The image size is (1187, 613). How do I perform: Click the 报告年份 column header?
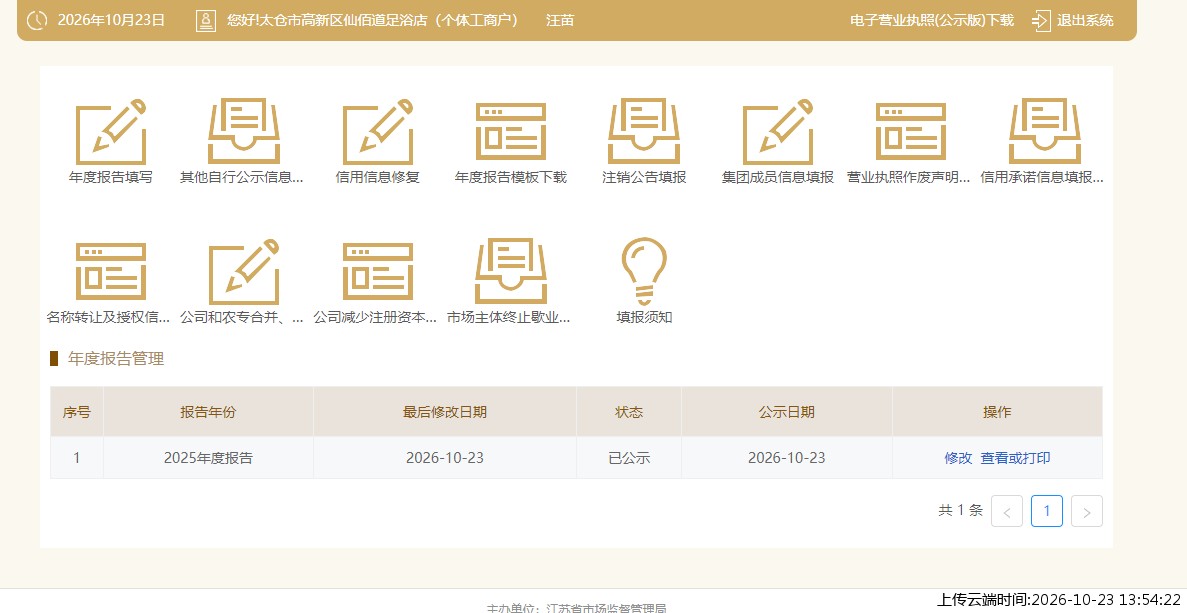click(x=208, y=412)
